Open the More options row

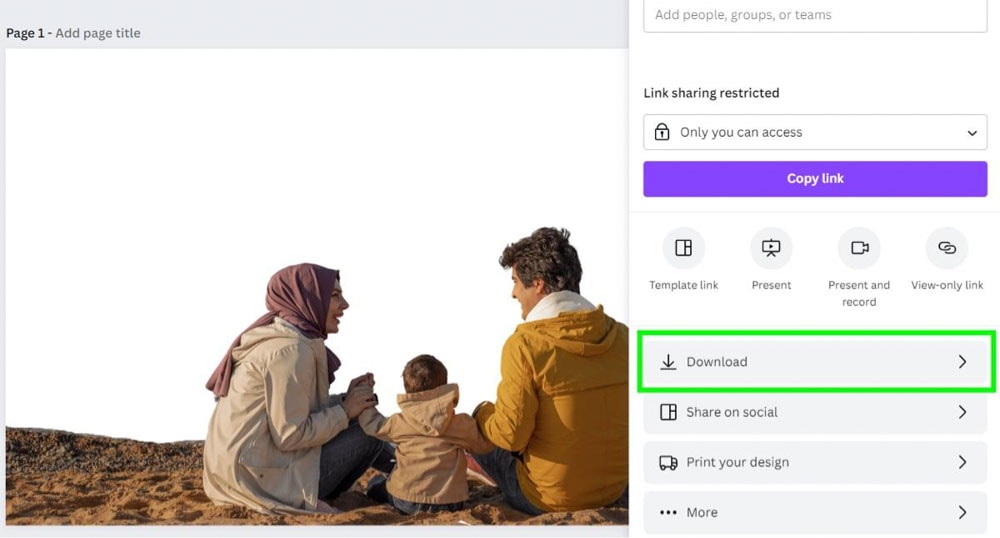coord(815,513)
